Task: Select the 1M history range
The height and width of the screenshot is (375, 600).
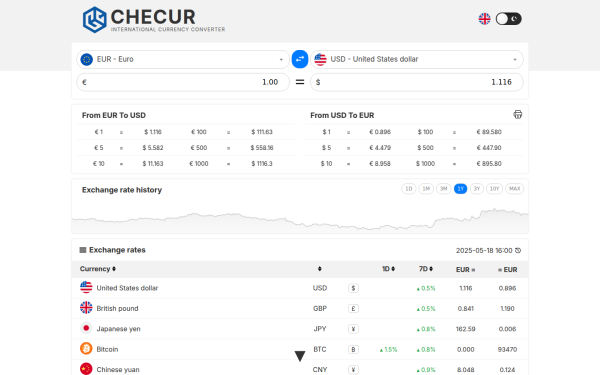Action: [x=426, y=189]
